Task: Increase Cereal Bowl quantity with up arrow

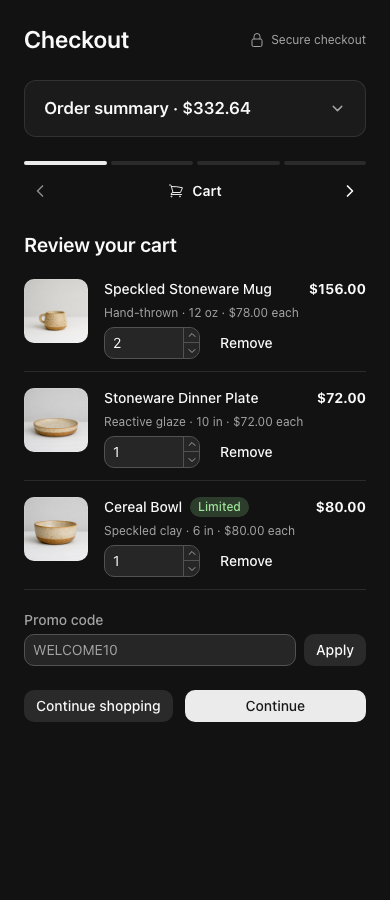Action: coord(191,553)
